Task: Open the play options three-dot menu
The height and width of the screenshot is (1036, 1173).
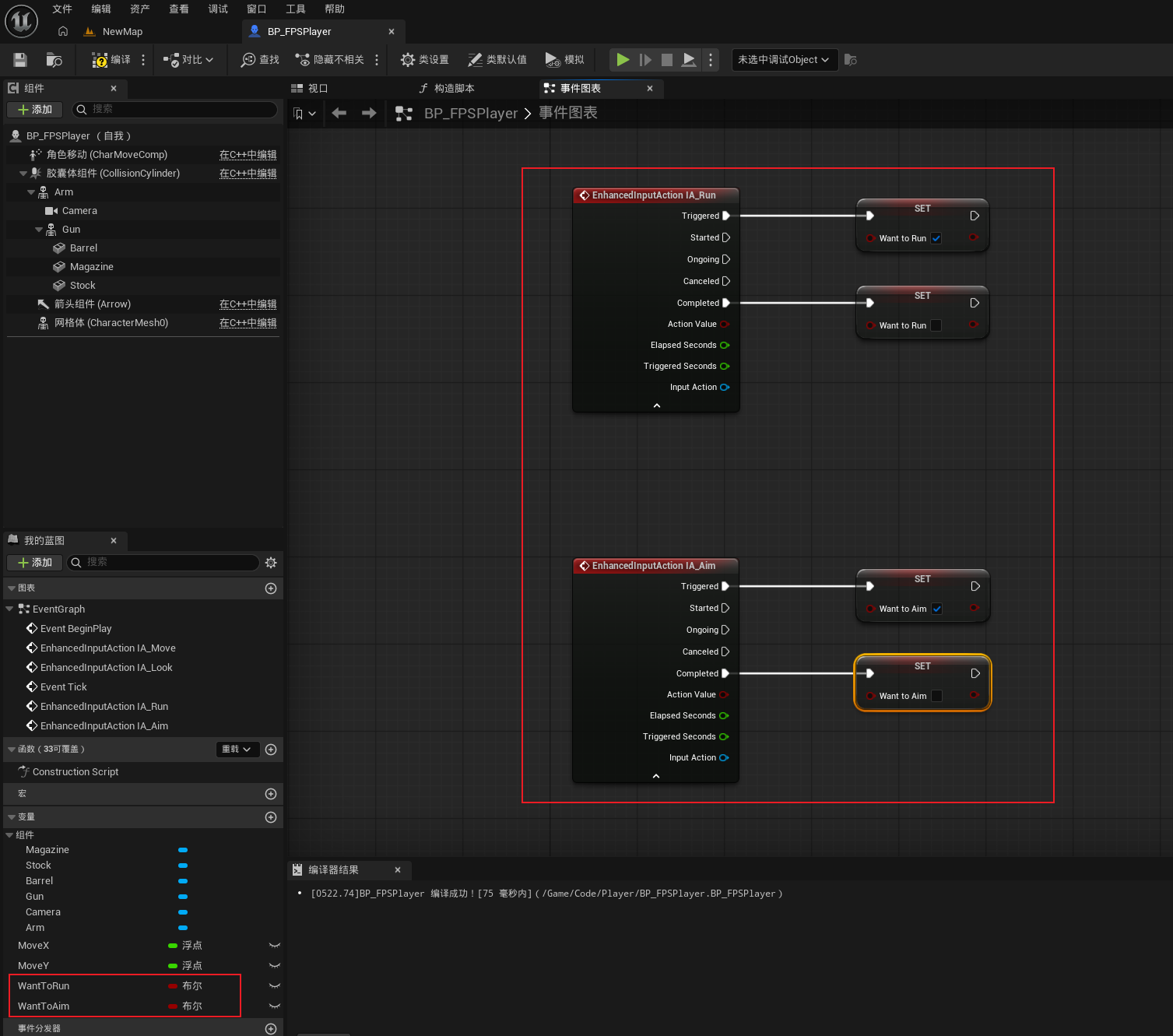Action: click(x=711, y=60)
